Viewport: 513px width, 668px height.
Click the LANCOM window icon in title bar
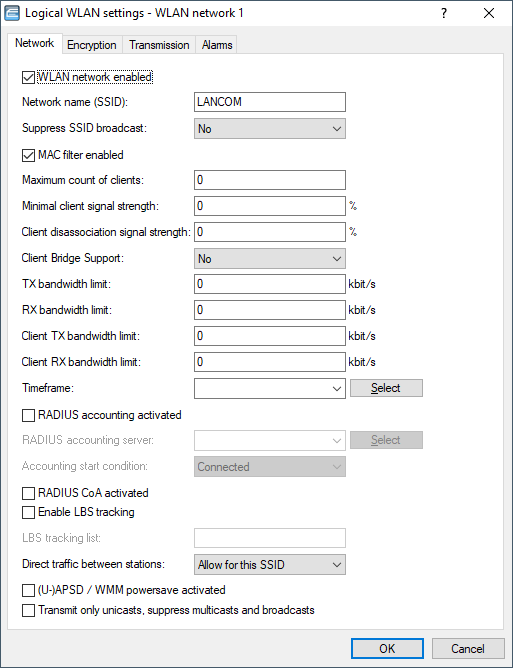coord(12,13)
